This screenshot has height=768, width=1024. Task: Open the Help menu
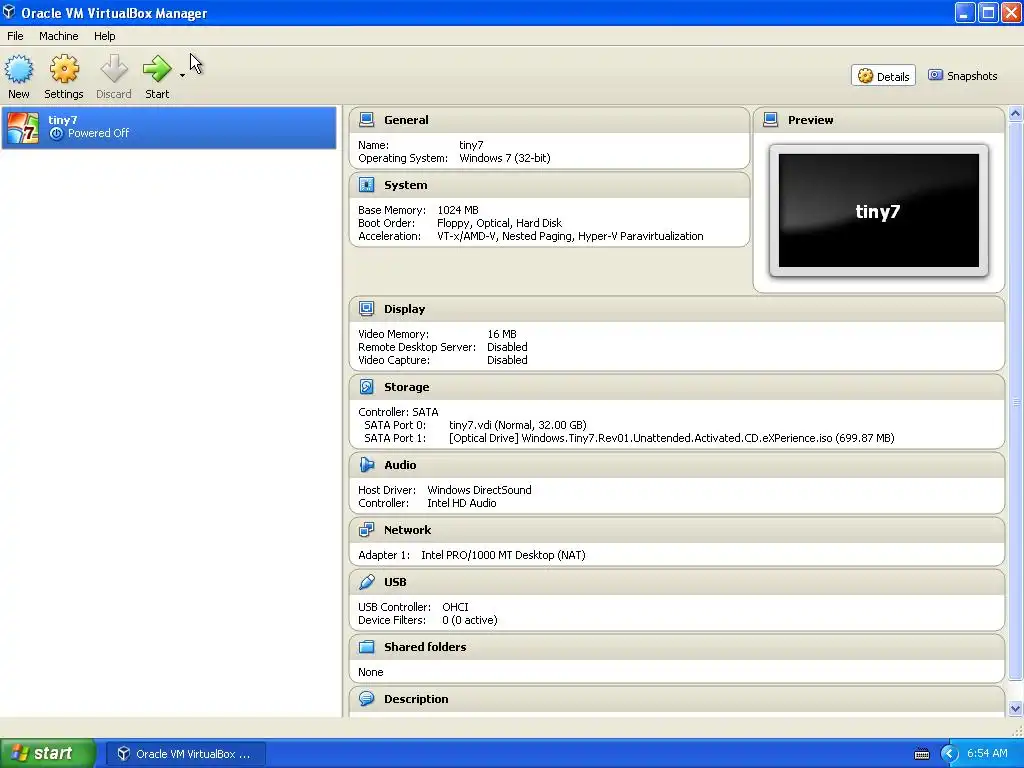pos(104,36)
